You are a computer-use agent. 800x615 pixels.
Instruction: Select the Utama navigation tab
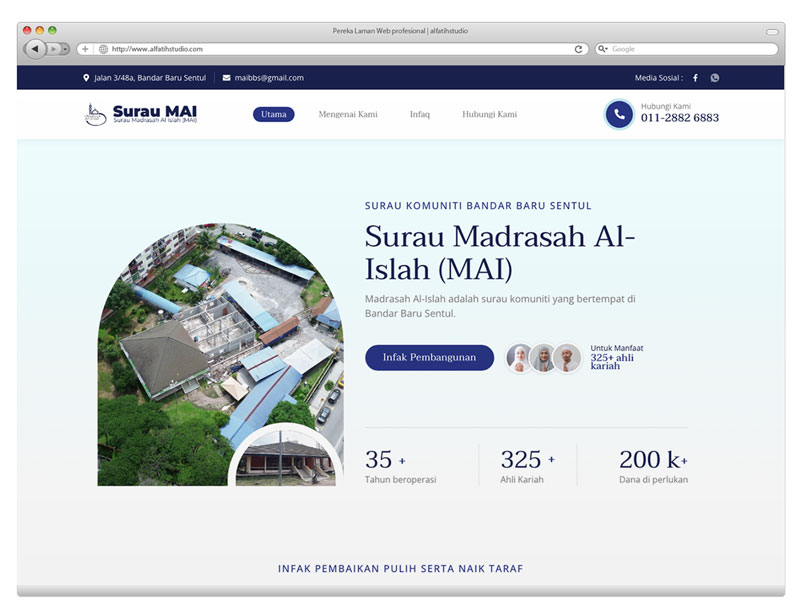click(273, 114)
